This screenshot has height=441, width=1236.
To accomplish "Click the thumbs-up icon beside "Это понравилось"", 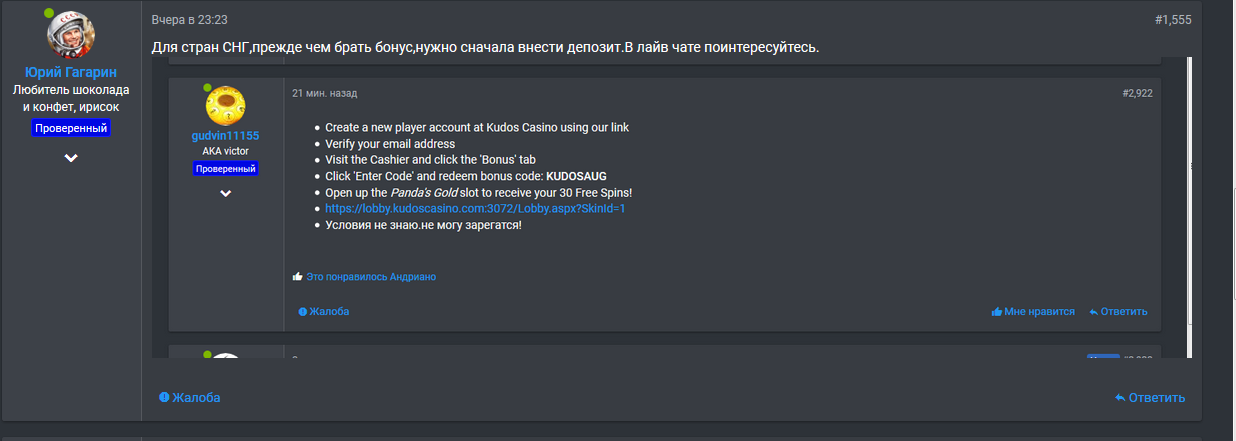I will pyautogui.click(x=297, y=277).
